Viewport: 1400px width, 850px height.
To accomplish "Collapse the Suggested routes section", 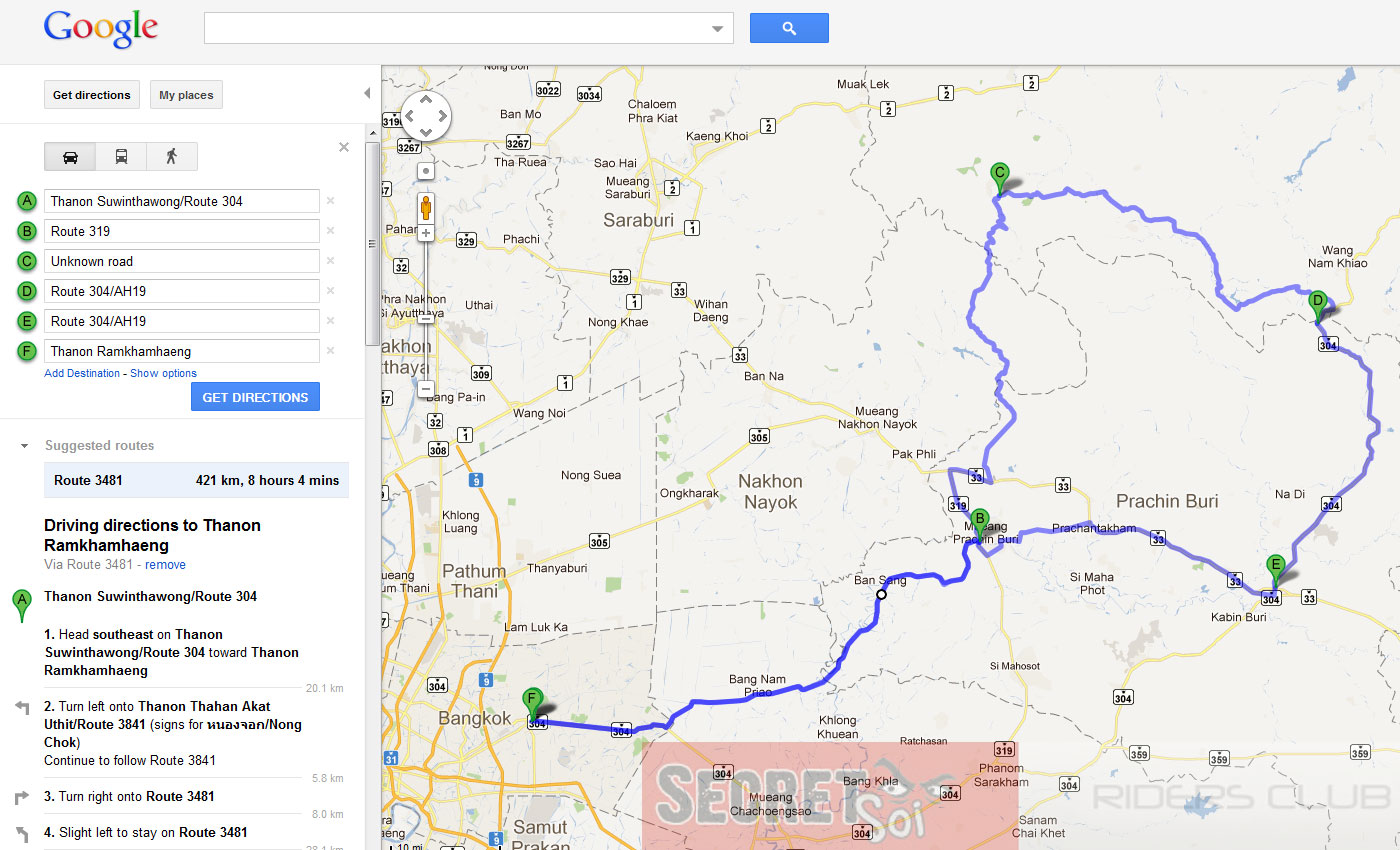I will click(25, 446).
